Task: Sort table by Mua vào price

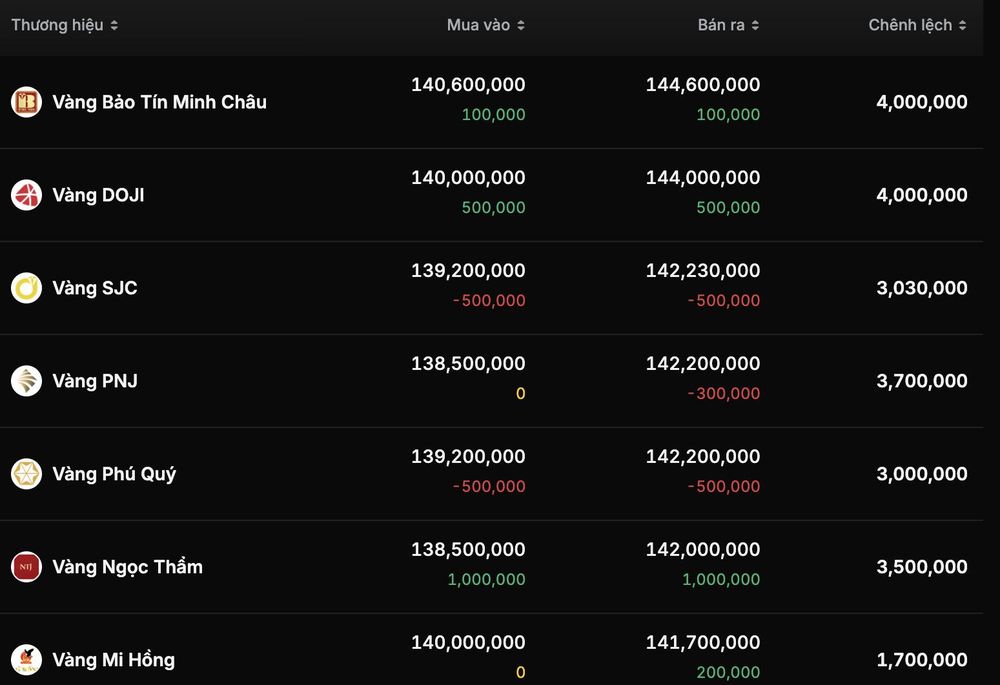Action: click(x=485, y=25)
